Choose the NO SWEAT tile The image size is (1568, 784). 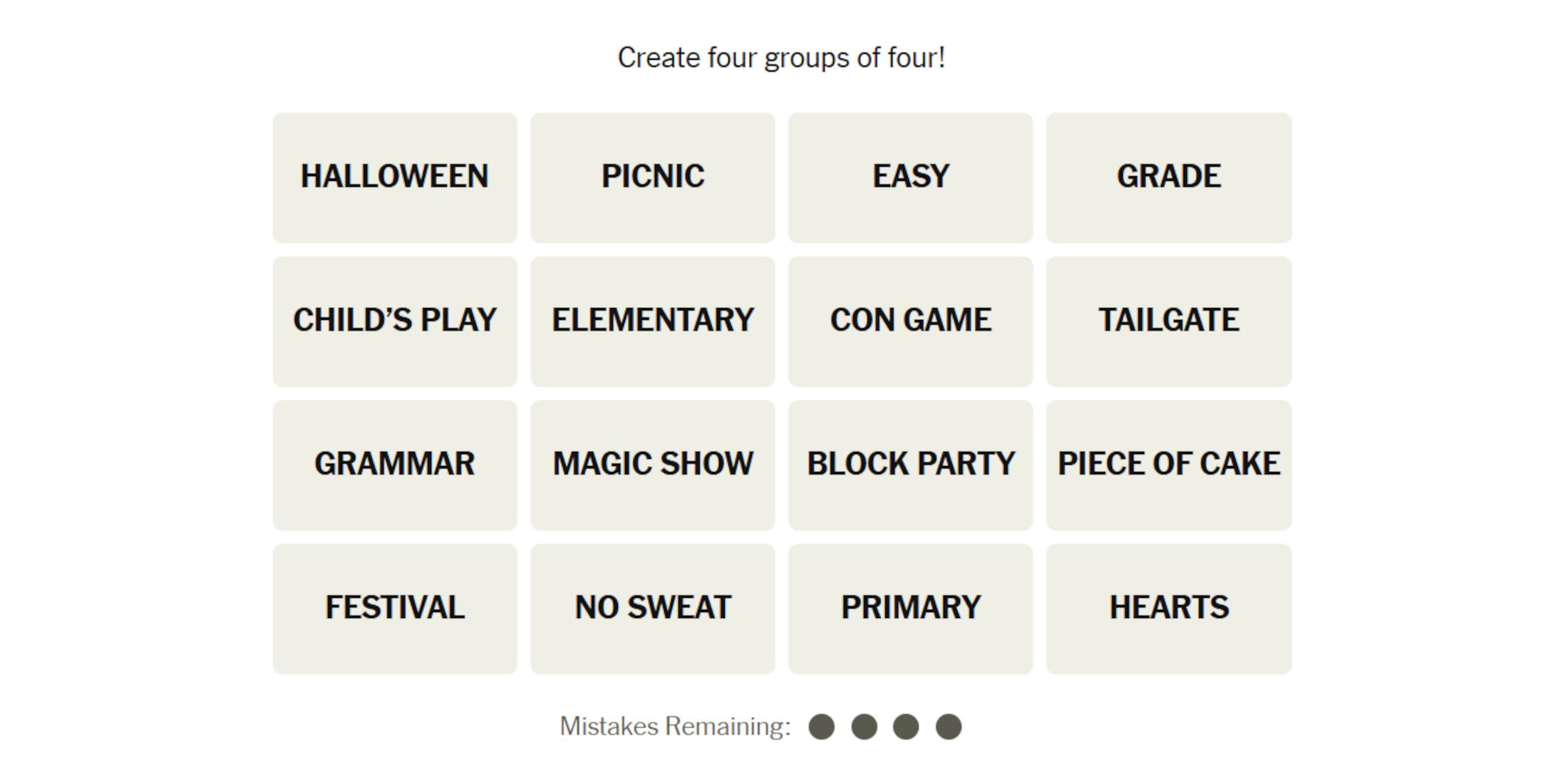click(x=653, y=609)
